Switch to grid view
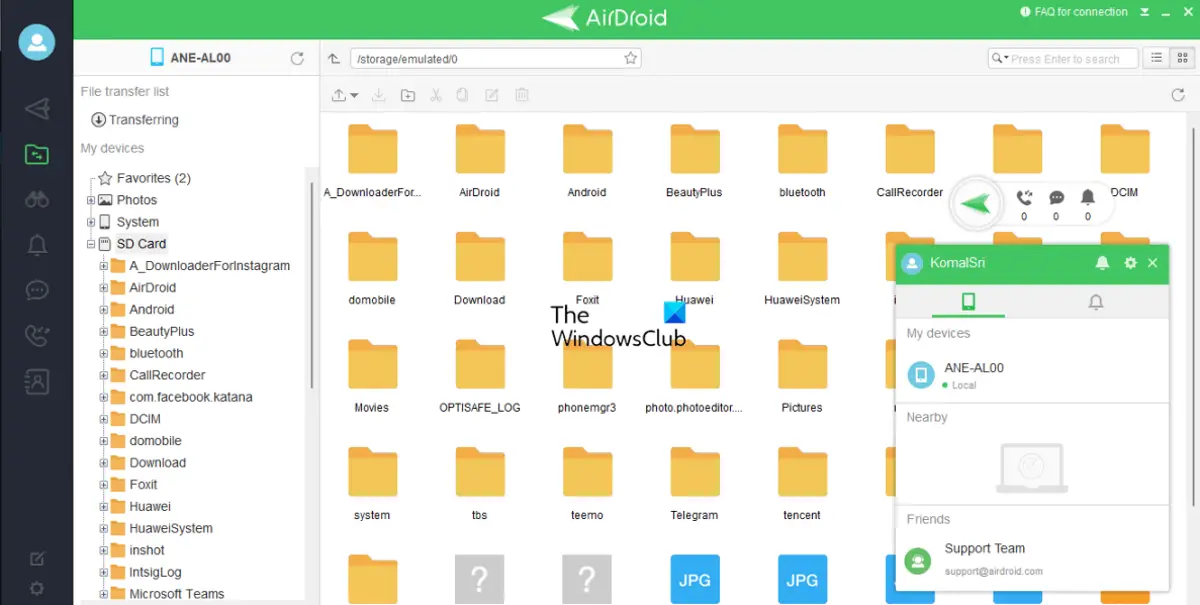The image size is (1200, 605). tap(1181, 58)
